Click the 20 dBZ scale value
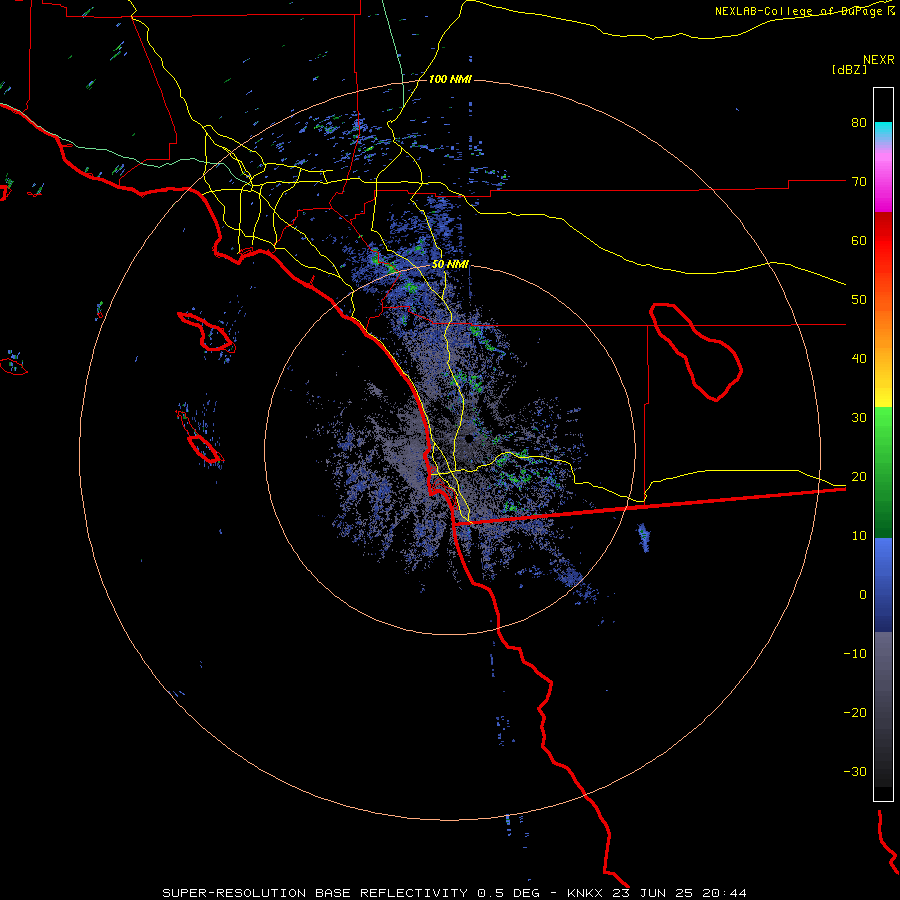 [859, 477]
